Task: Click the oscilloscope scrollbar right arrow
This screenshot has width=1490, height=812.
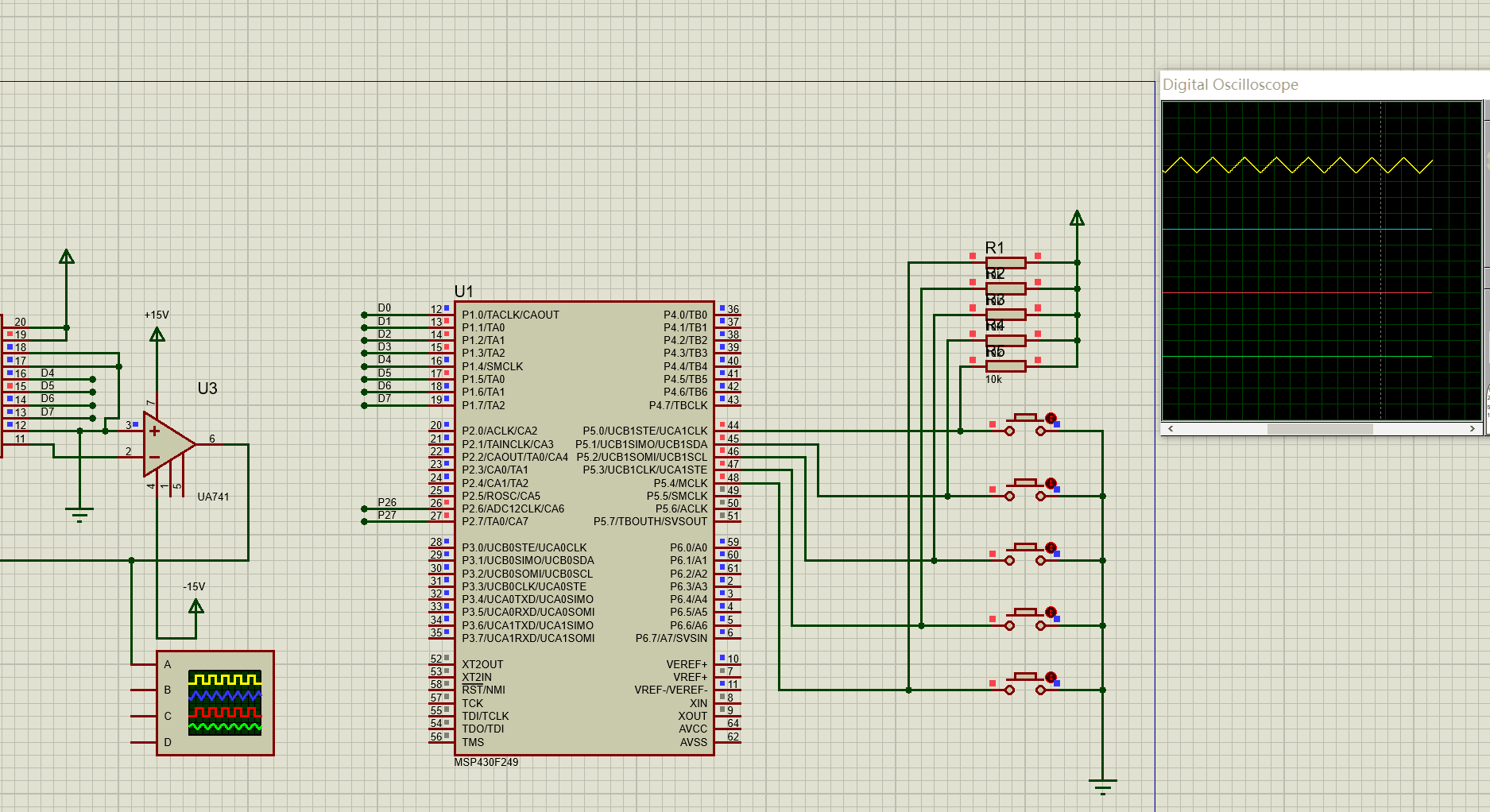Action: [x=1473, y=428]
